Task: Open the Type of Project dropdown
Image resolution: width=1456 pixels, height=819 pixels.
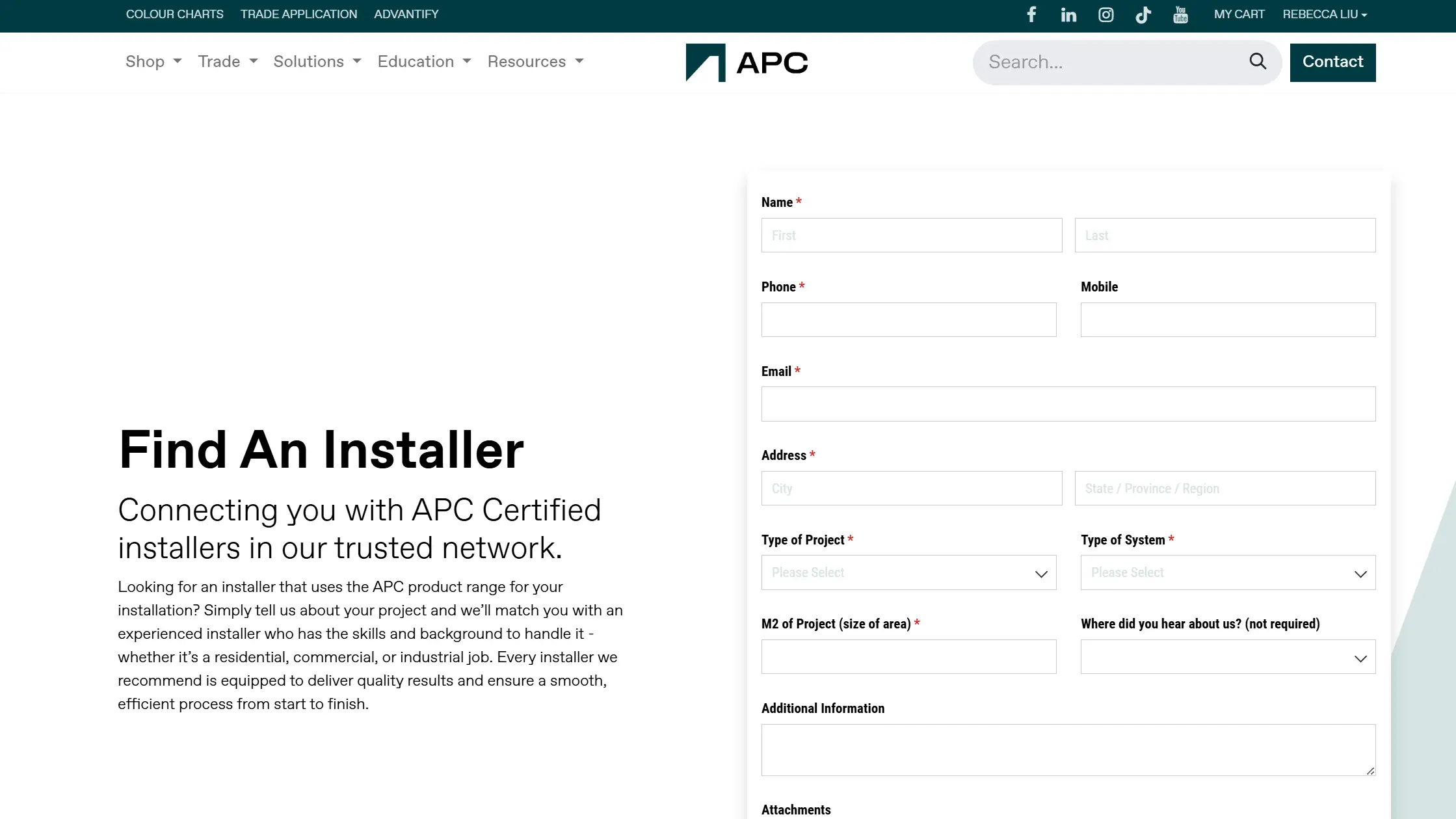Action: pos(908,572)
